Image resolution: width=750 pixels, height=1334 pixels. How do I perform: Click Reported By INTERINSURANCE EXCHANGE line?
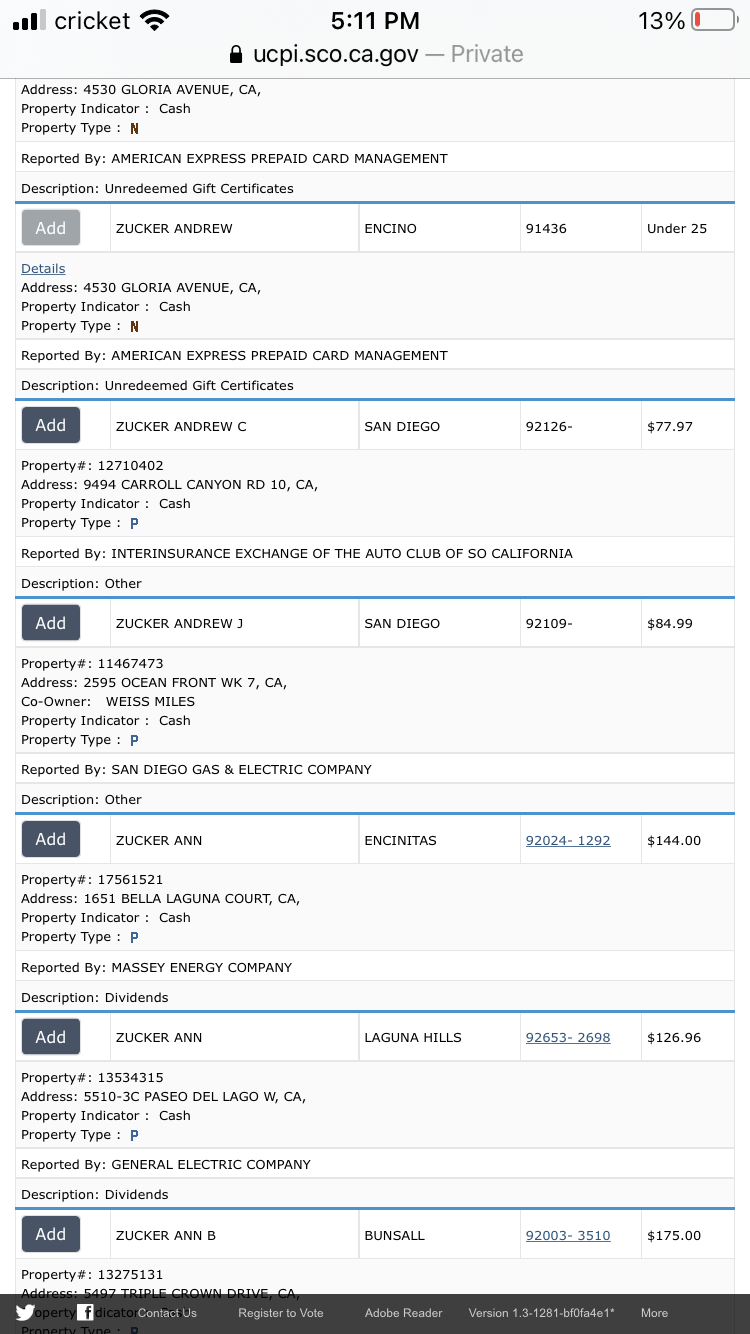tap(297, 553)
